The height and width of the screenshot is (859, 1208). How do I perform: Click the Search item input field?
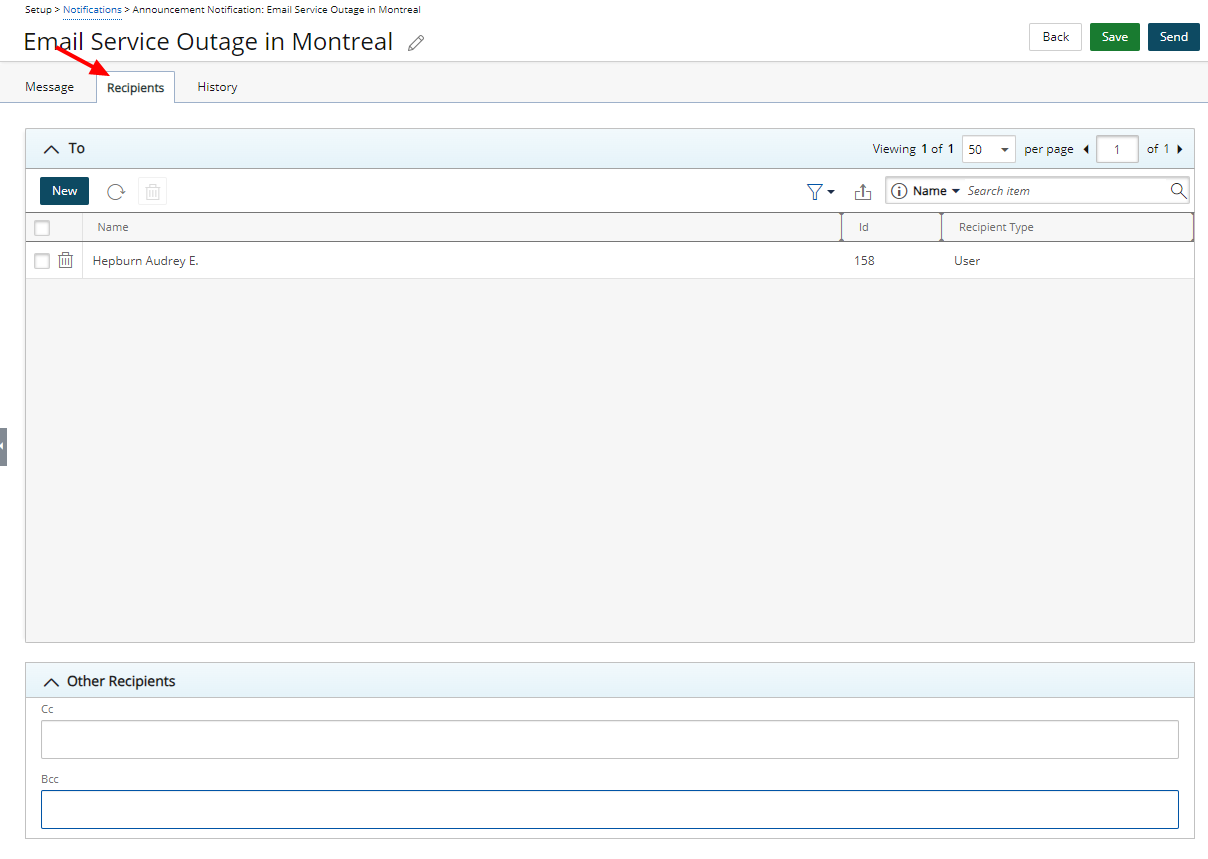(x=1066, y=191)
